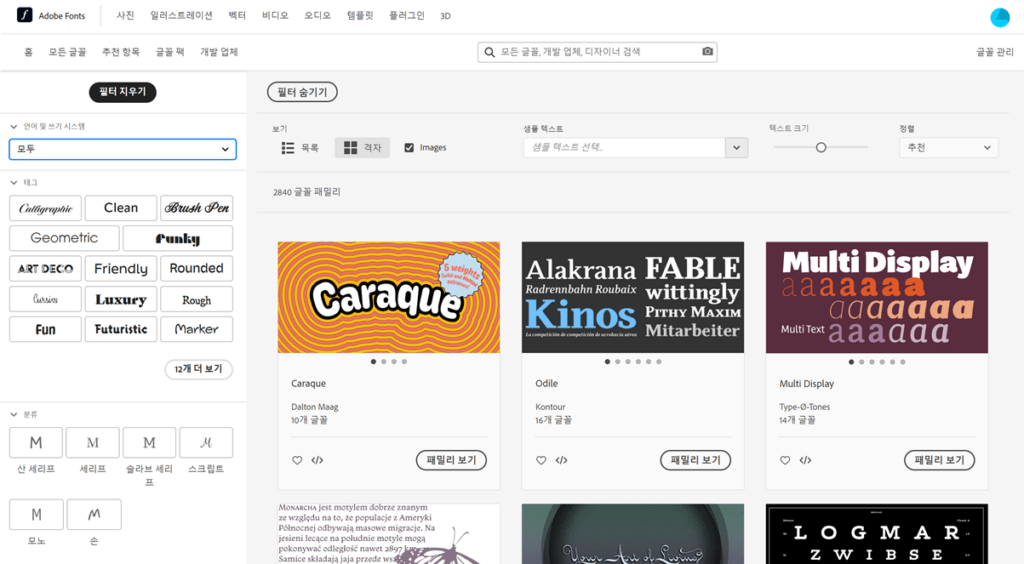Screen dimensions: 1024x564
Task: Uncheck the Images checkbox
Action: pos(409,148)
